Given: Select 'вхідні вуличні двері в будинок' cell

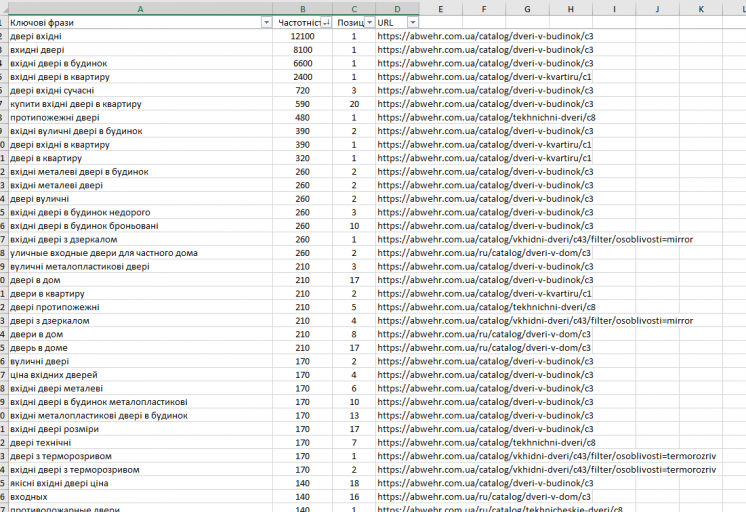Looking at the screenshot, I should pyautogui.click(x=140, y=131).
